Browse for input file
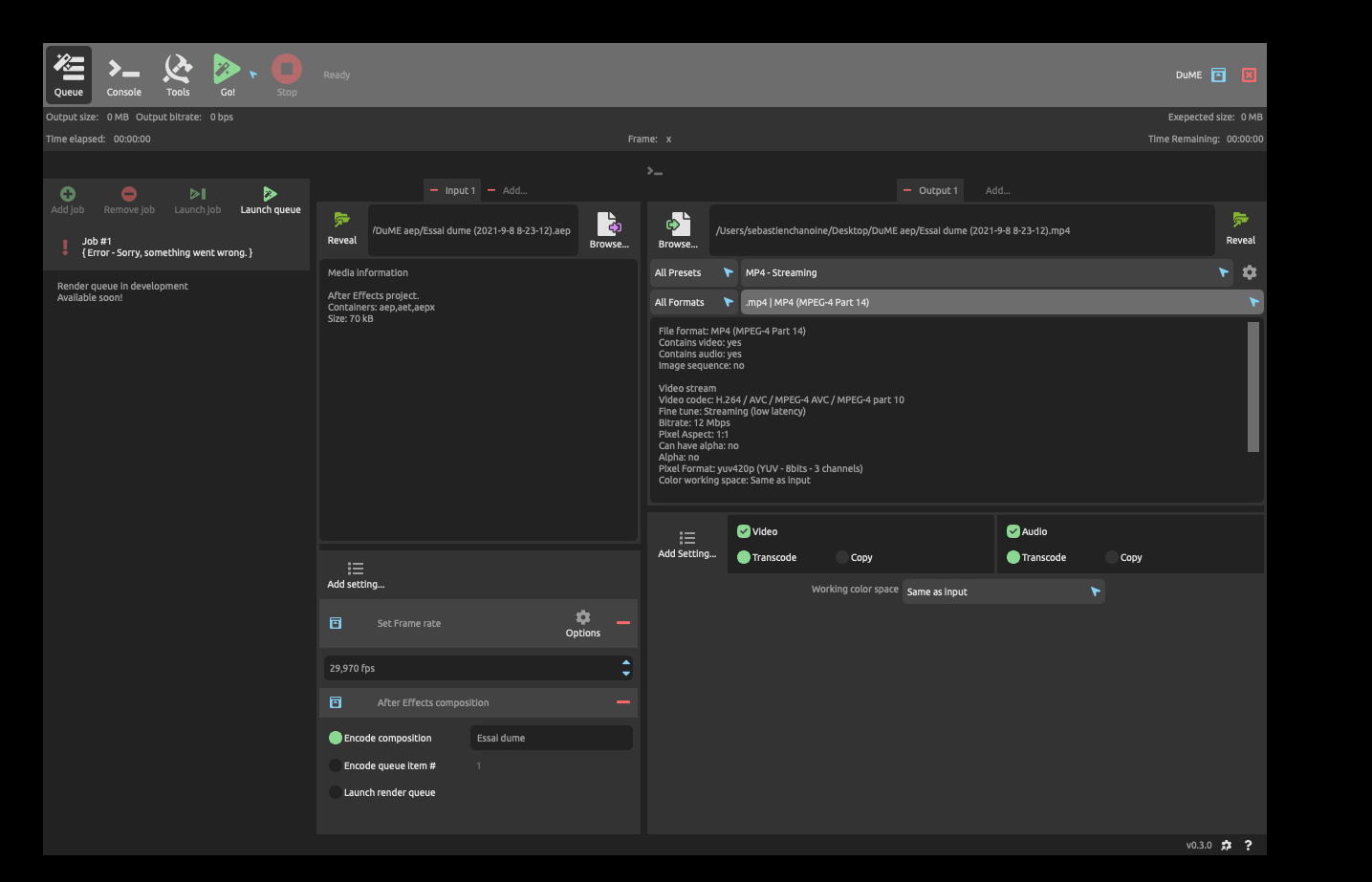Image resolution: width=1372 pixels, height=882 pixels. tap(609, 229)
